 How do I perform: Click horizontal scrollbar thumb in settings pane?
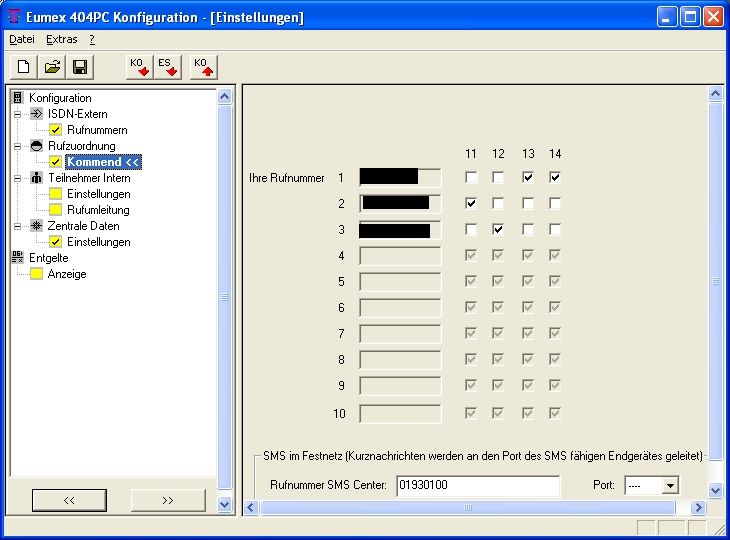[468, 507]
